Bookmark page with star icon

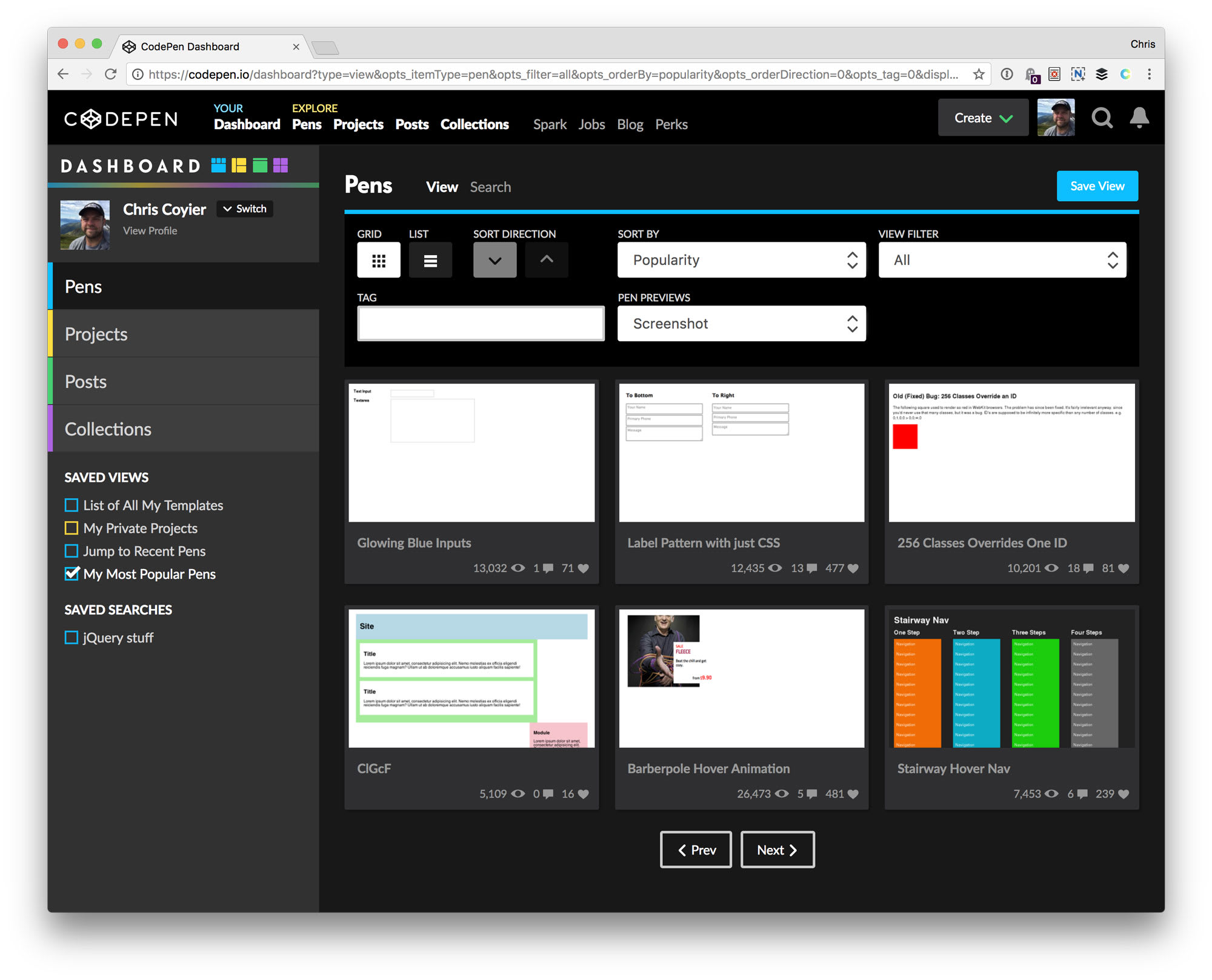point(978,75)
